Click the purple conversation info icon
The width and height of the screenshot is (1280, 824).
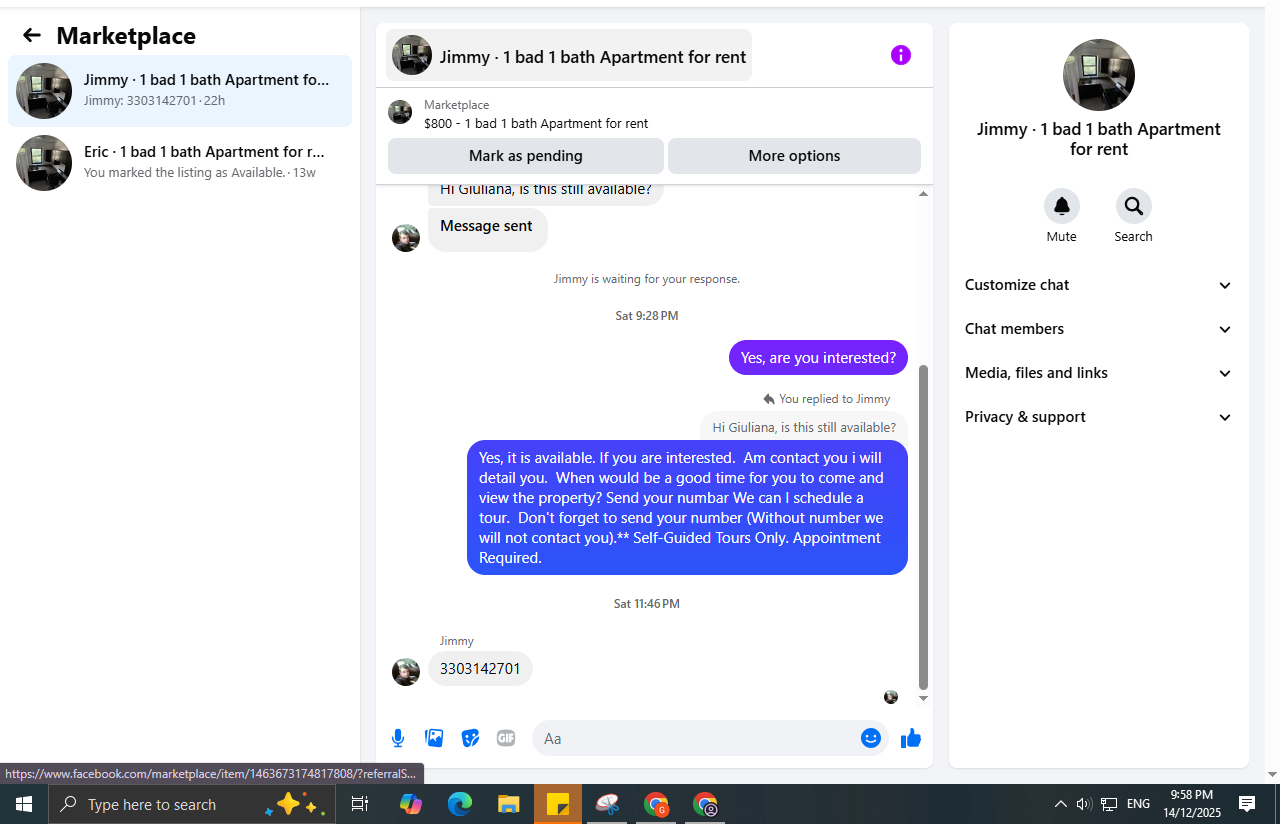click(901, 55)
